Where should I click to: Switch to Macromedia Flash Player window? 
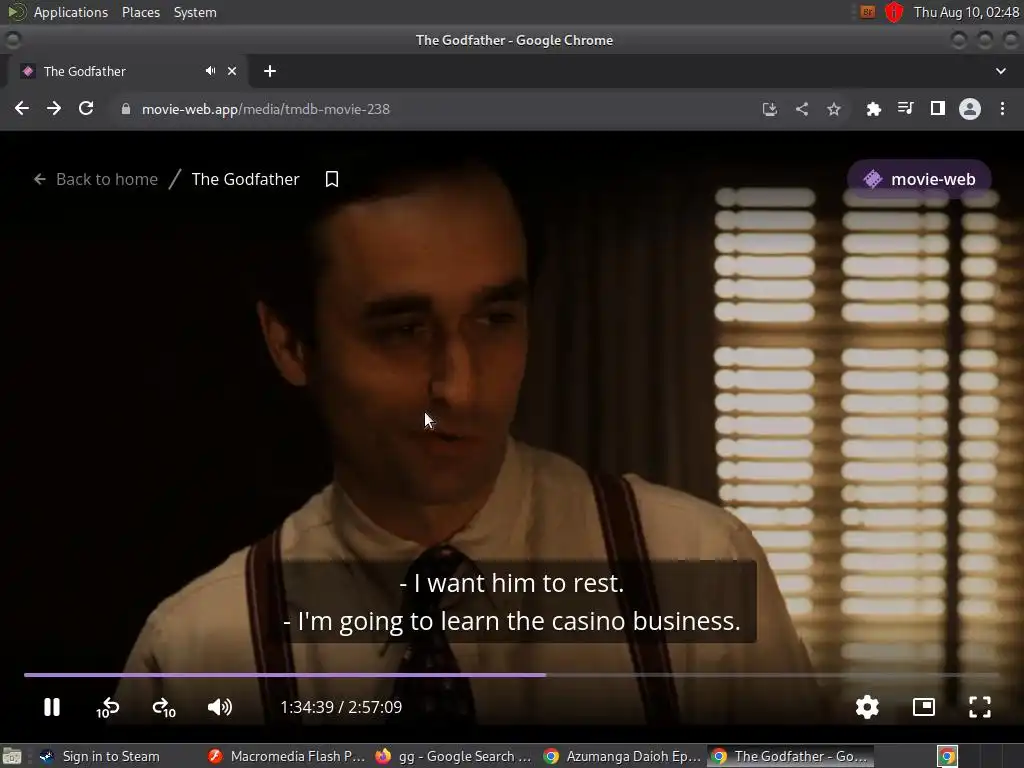point(287,756)
